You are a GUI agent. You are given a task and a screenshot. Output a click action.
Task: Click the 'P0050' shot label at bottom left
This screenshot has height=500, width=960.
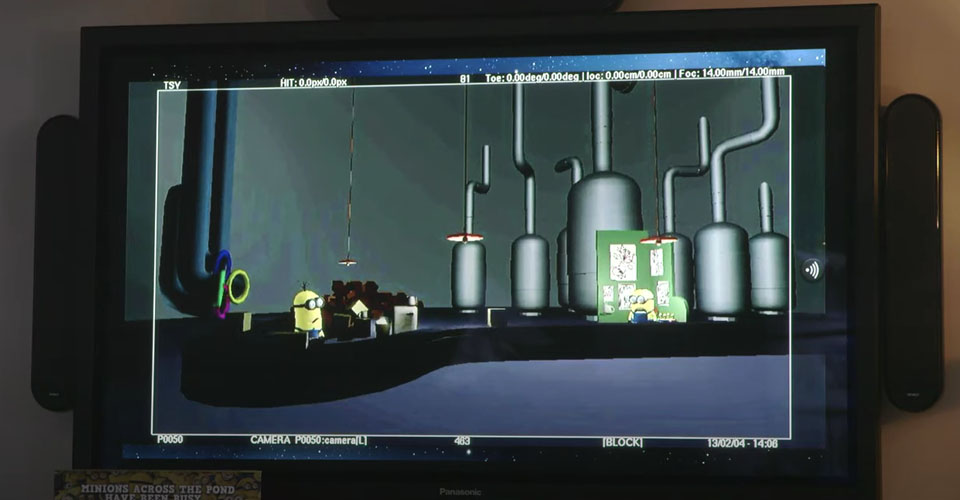point(170,439)
